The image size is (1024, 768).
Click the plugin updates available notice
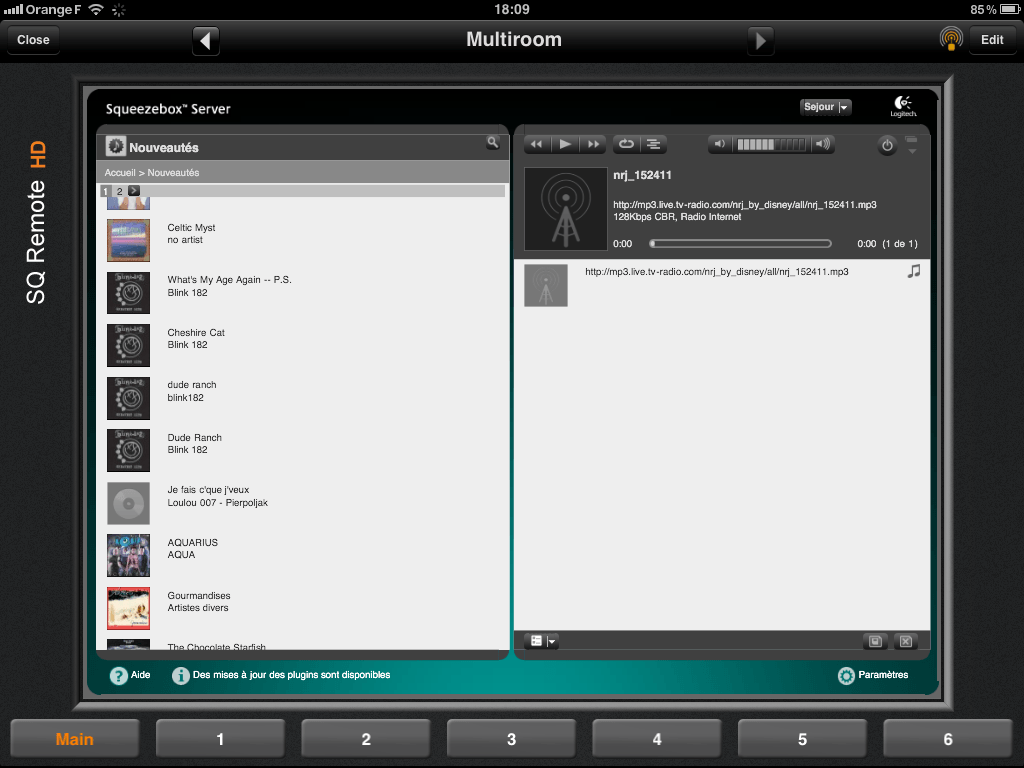coord(281,675)
